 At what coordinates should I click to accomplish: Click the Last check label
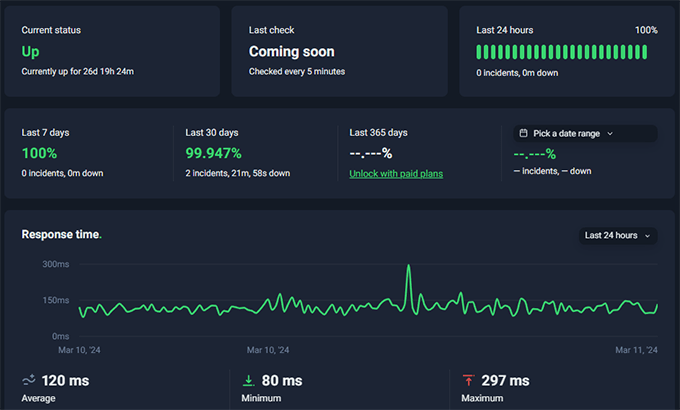(x=271, y=30)
